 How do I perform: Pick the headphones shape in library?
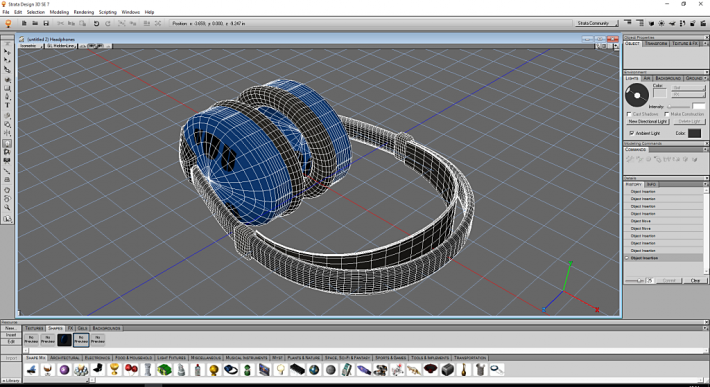click(x=230, y=370)
